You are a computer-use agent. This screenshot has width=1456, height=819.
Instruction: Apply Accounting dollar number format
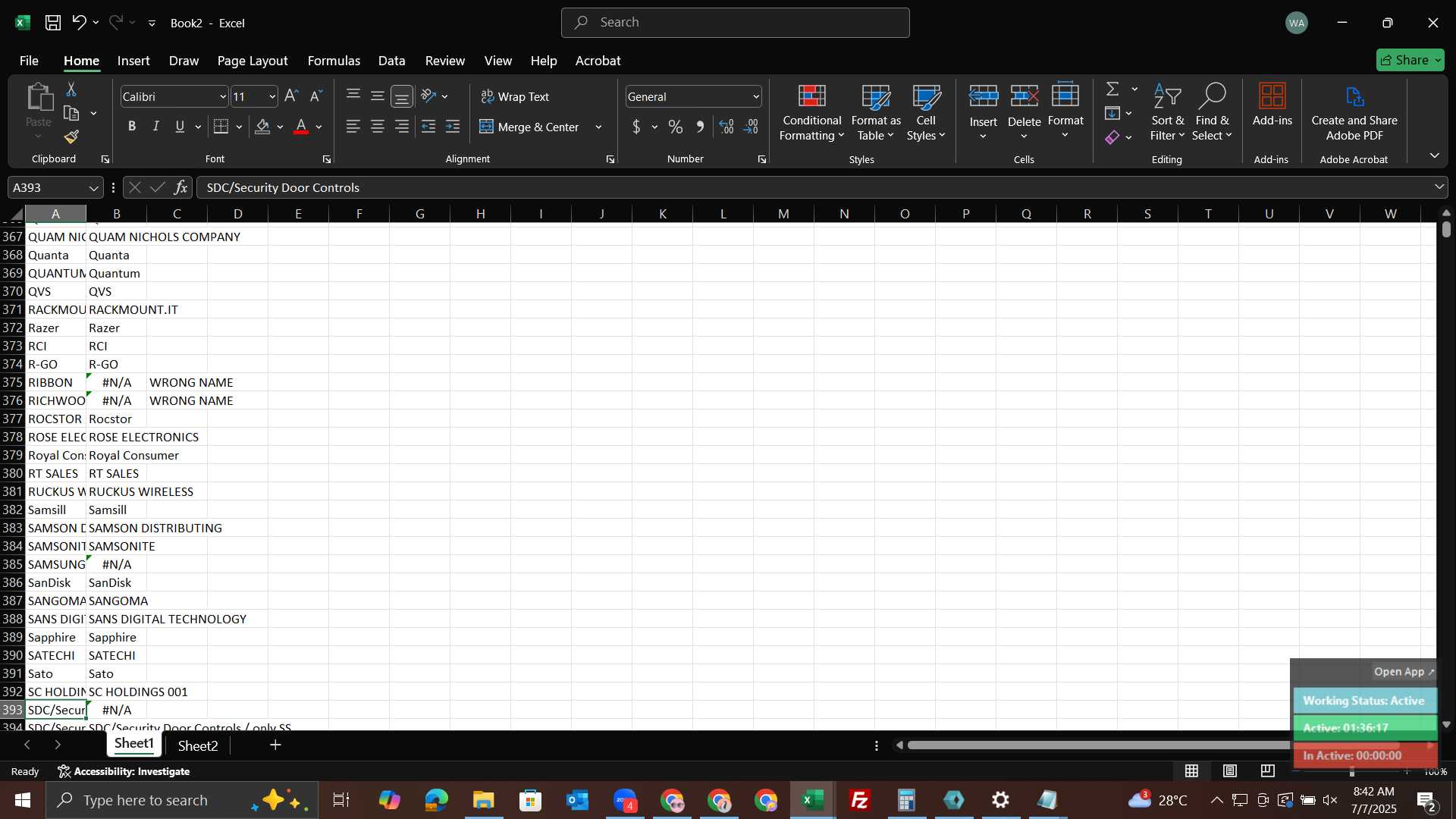click(636, 127)
